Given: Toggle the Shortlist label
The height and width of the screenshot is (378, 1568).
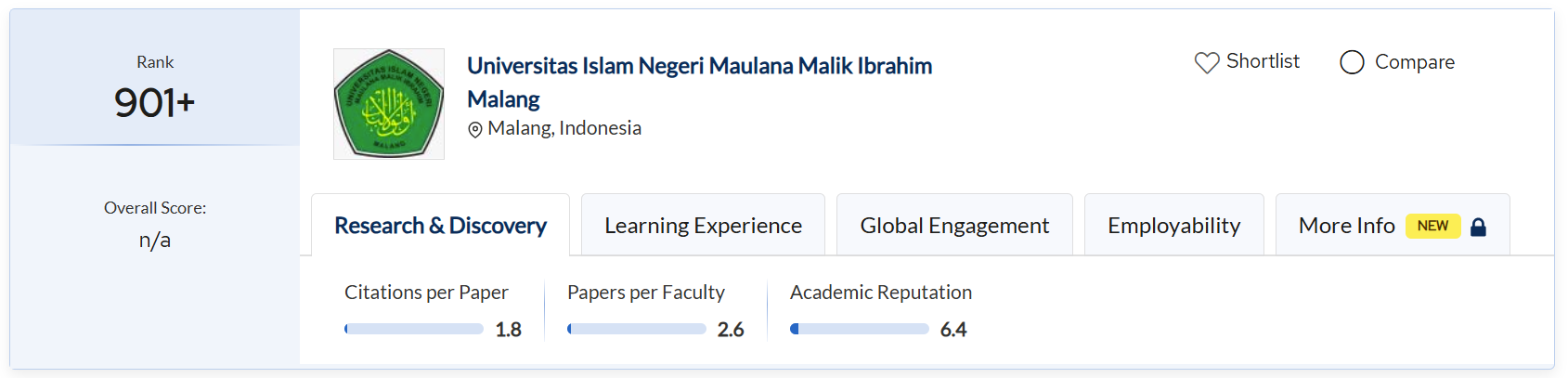Looking at the screenshot, I should point(1263,61).
